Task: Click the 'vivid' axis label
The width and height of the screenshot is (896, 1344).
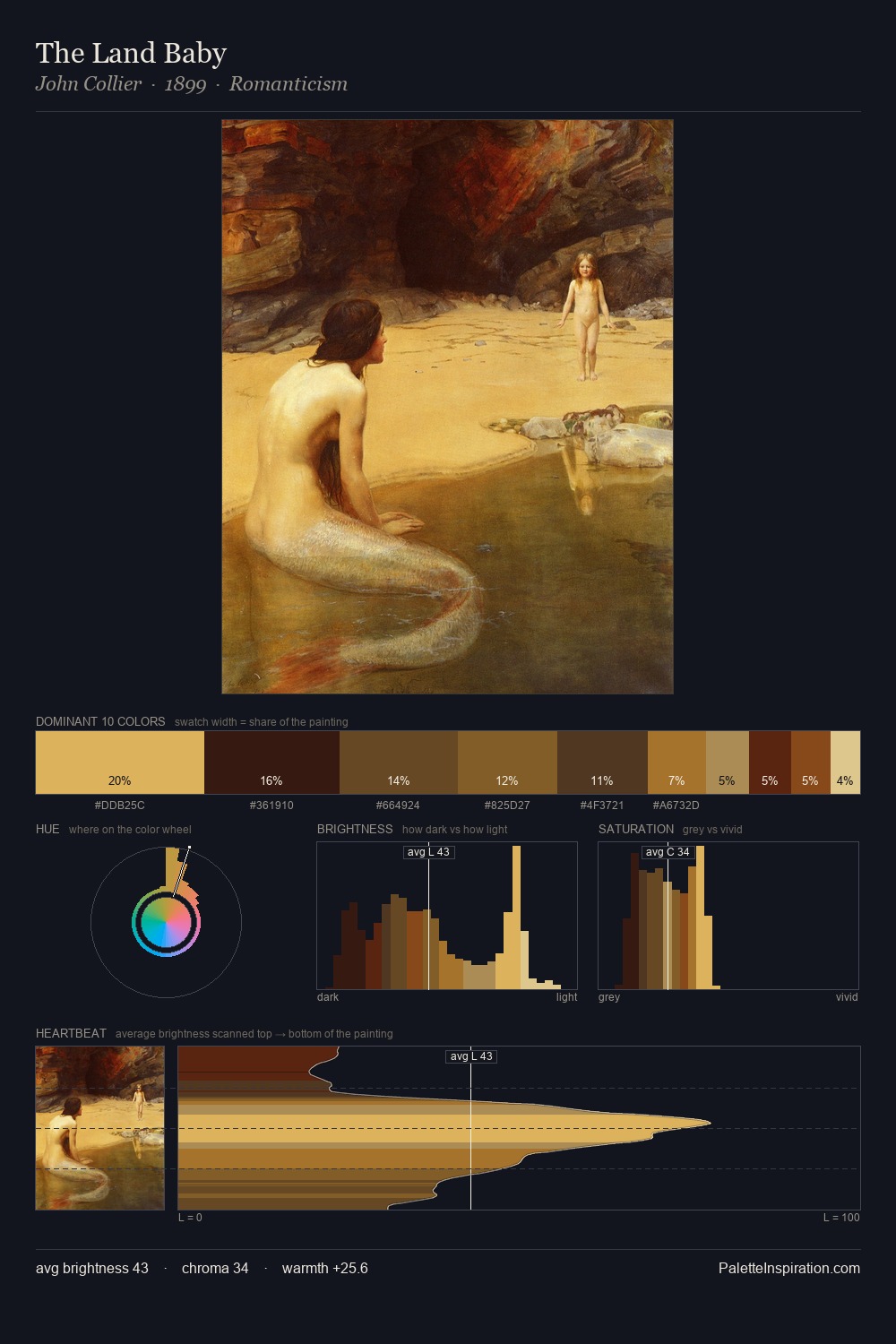Action: pos(847,997)
